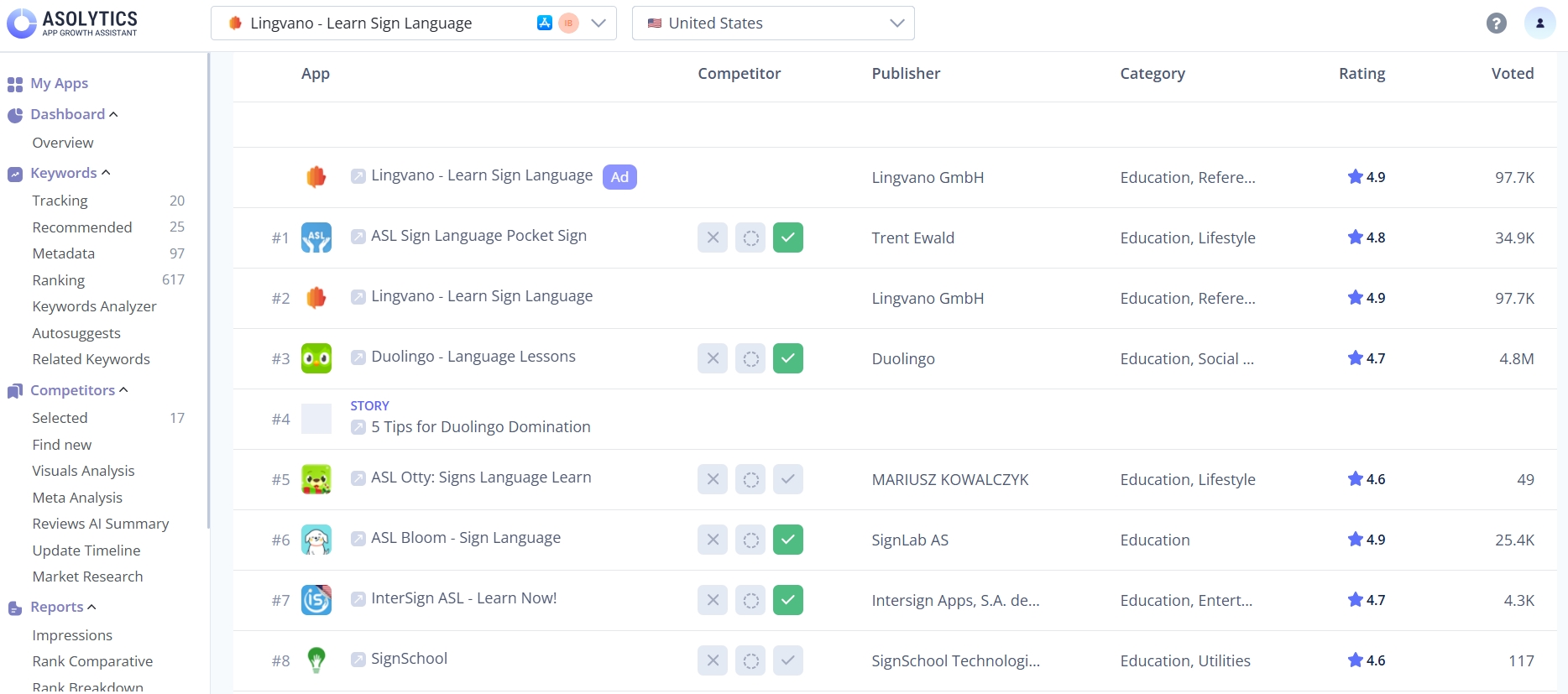
Task: Click pending circle icon for InterSign ASL
Action: [x=750, y=600]
